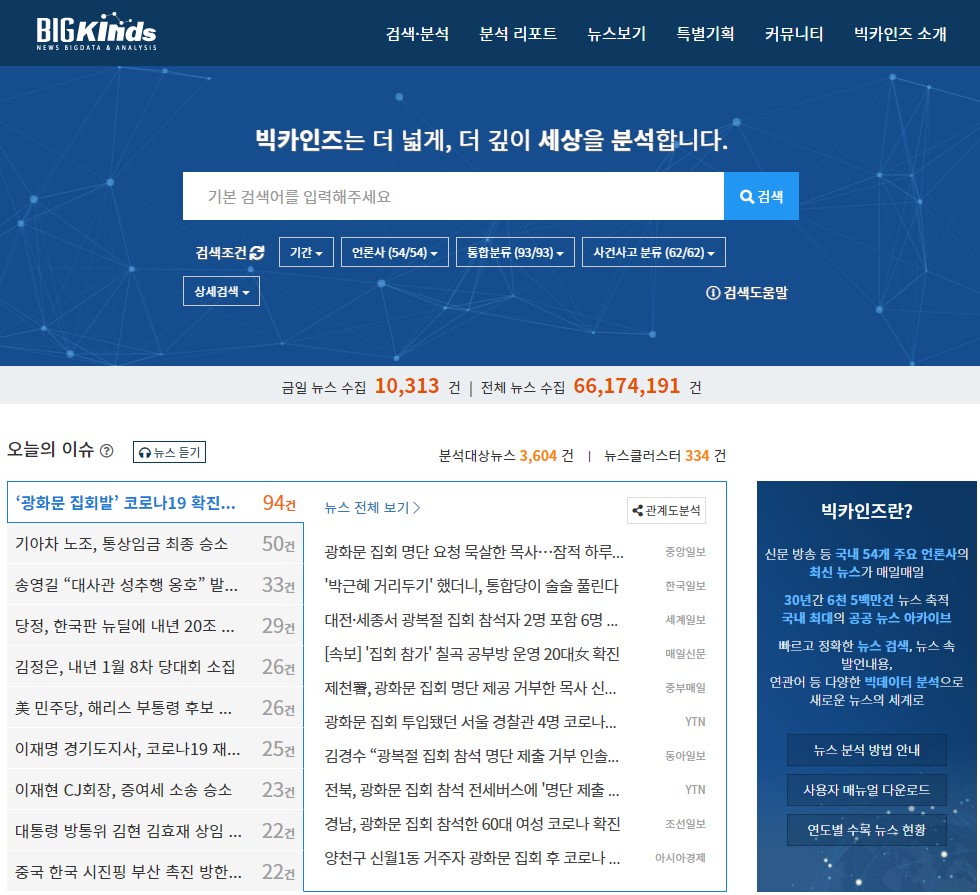Open the [속보] '집회 참가' 칠곡 공부방 article
This screenshot has height=895, width=980.
(x=472, y=654)
